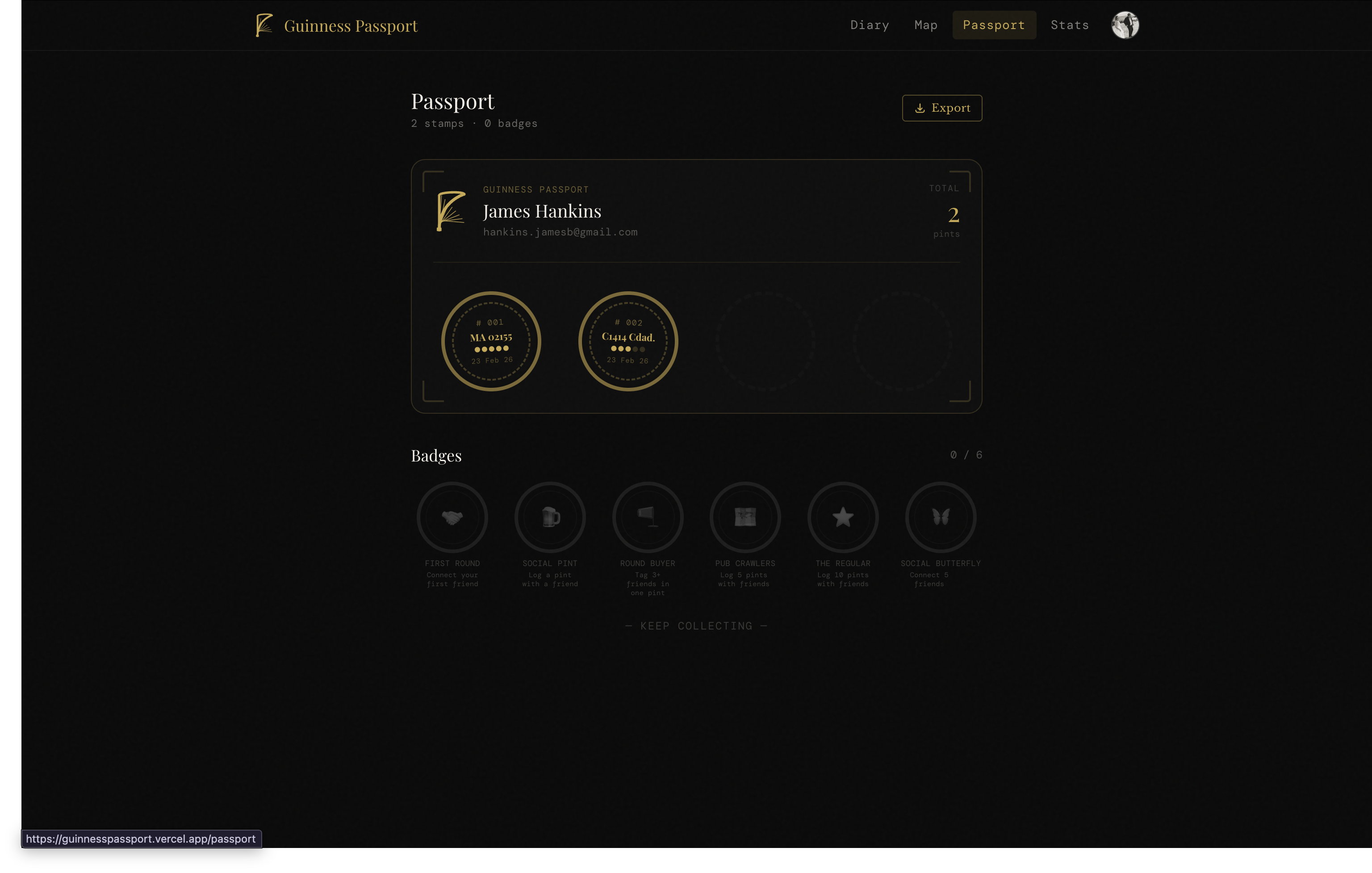Select the Round Buyer badge icon
This screenshot has height=873, width=1372.
pyautogui.click(x=647, y=517)
